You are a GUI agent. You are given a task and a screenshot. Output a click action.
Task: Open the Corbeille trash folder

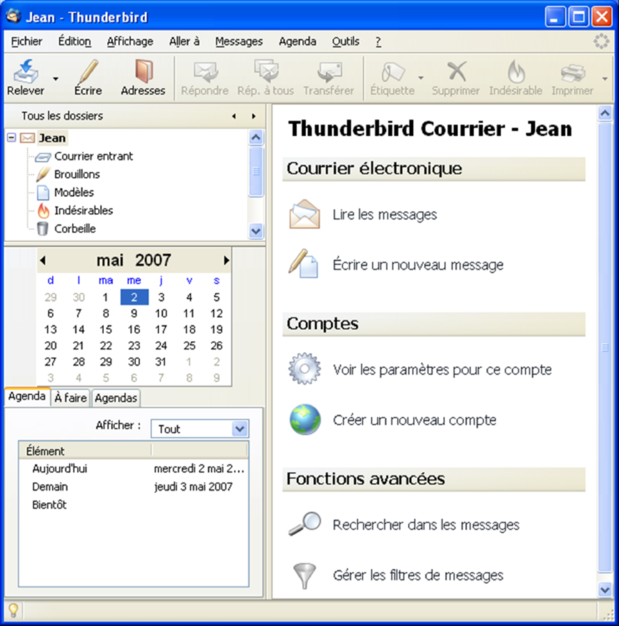coord(75,229)
